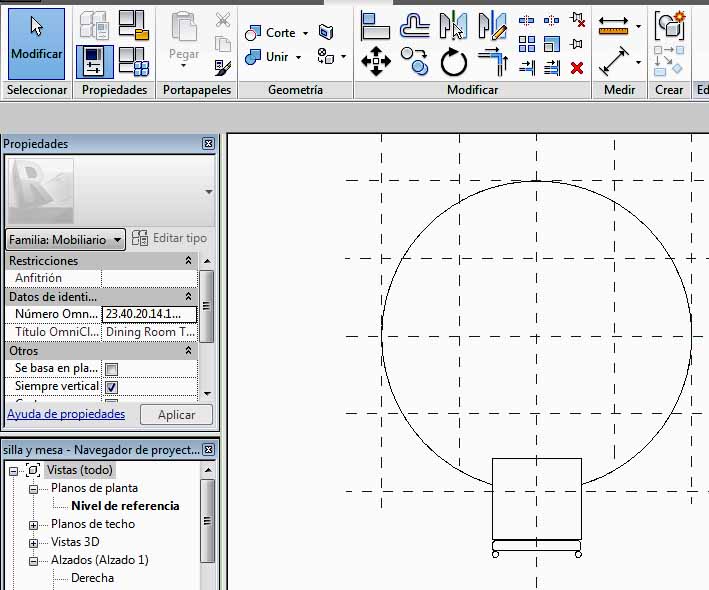Collapse the Restricciones section
The height and width of the screenshot is (590, 709).
(x=189, y=260)
